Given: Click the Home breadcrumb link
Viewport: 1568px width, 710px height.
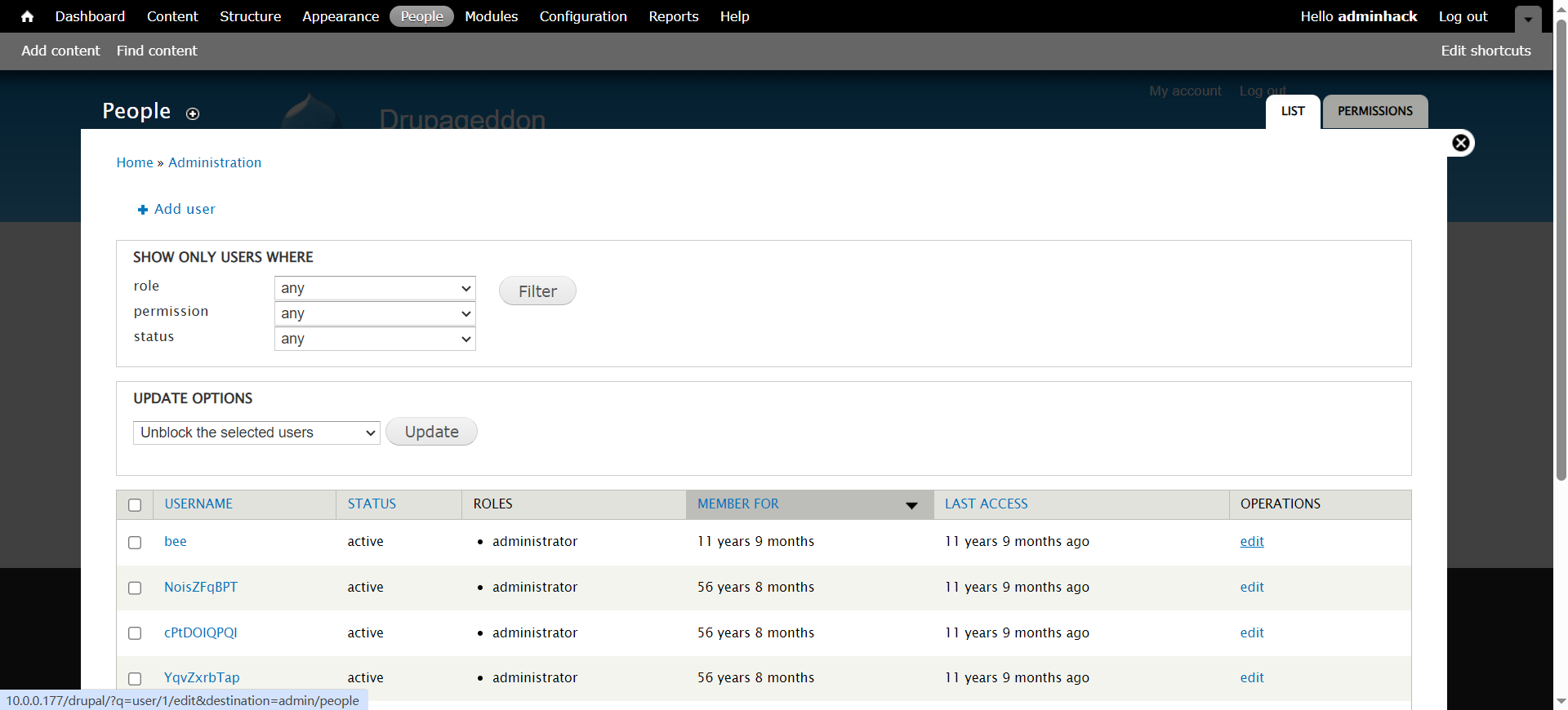Looking at the screenshot, I should tap(135, 162).
